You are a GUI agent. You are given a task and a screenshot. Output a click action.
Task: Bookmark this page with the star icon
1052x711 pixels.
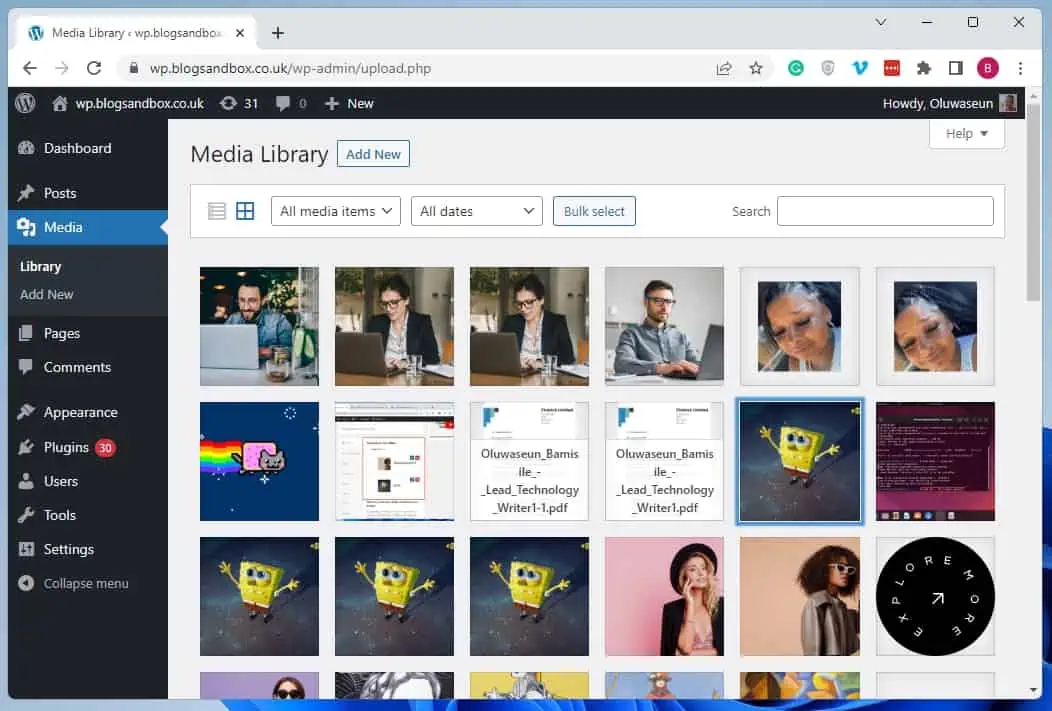[x=756, y=68]
